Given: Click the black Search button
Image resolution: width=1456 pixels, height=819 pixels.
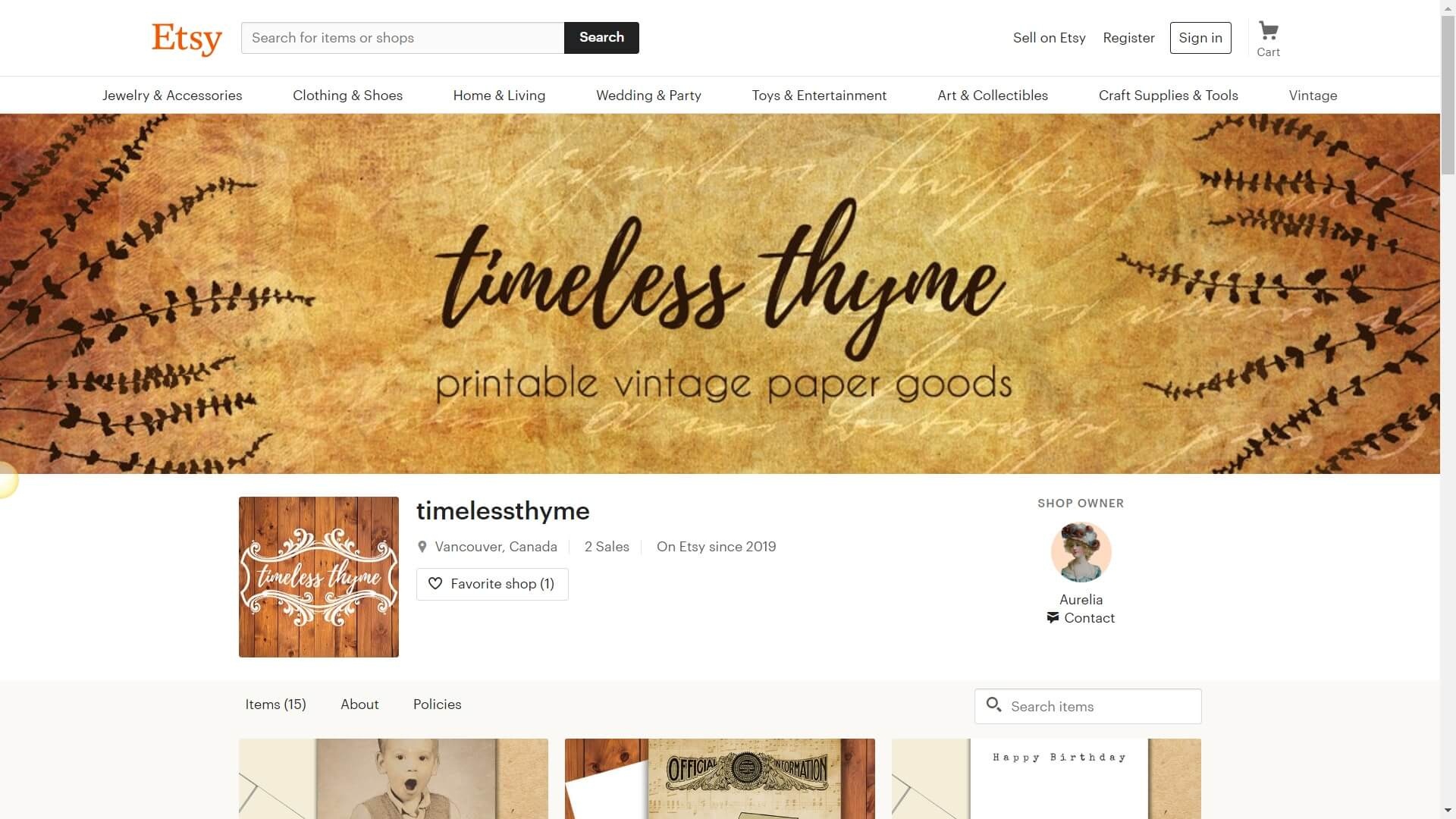Looking at the screenshot, I should pyautogui.click(x=601, y=38).
